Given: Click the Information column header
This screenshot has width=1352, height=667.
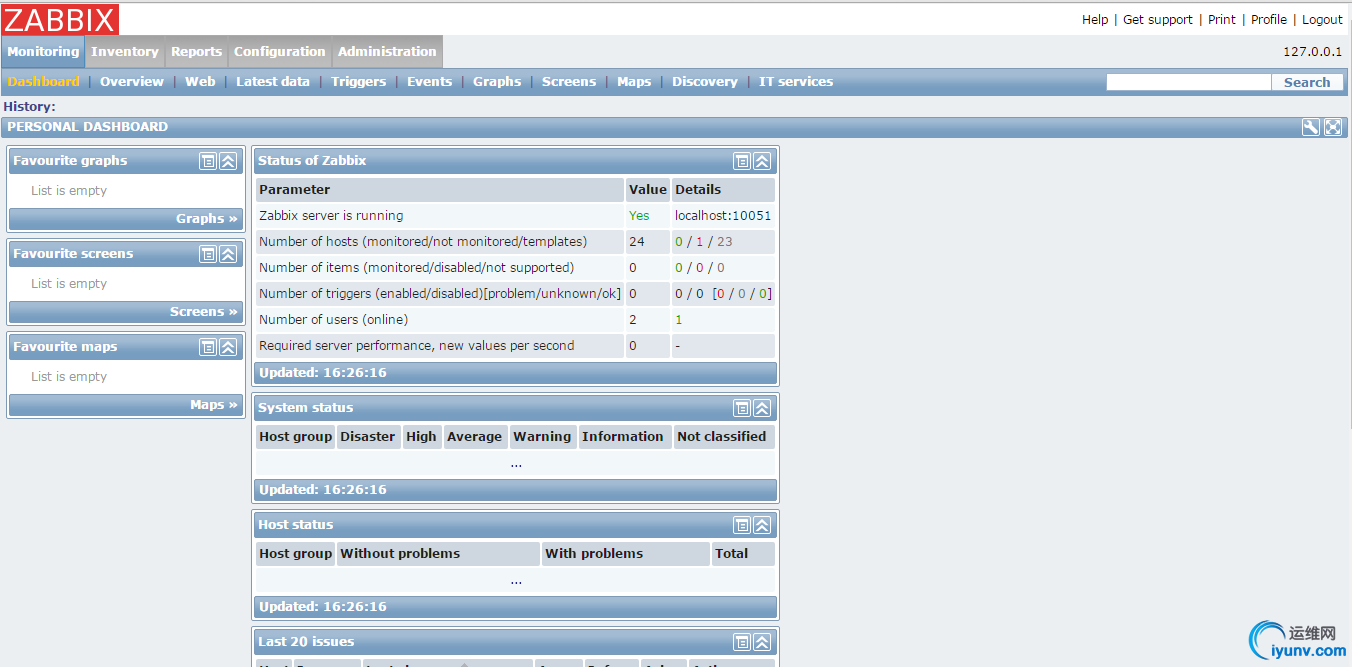Looking at the screenshot, I should 623,437.
